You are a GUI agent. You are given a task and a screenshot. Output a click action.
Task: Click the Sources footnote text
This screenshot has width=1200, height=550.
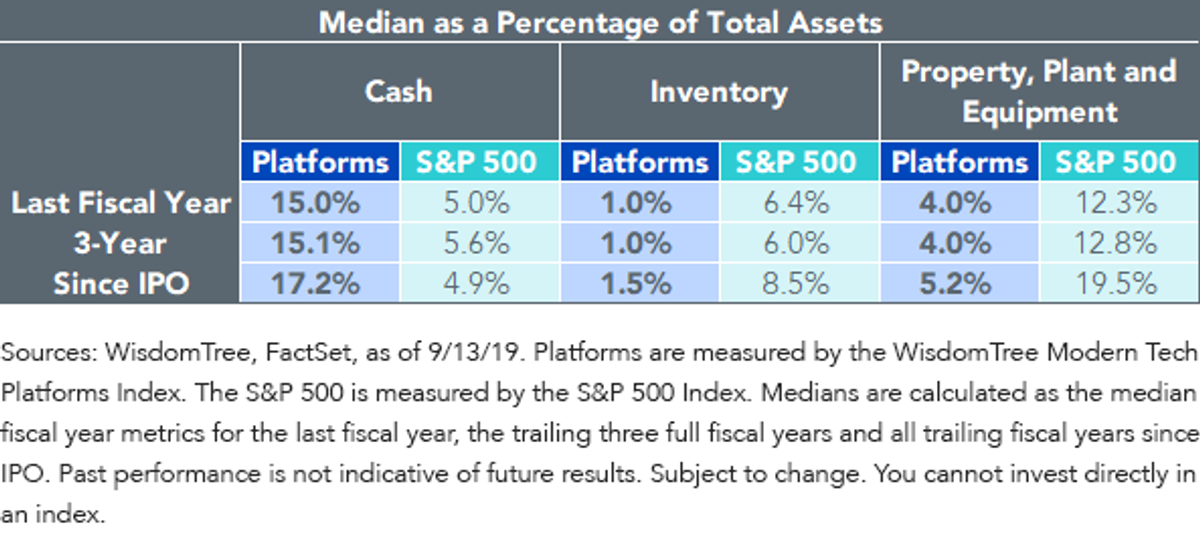(600, 435)
